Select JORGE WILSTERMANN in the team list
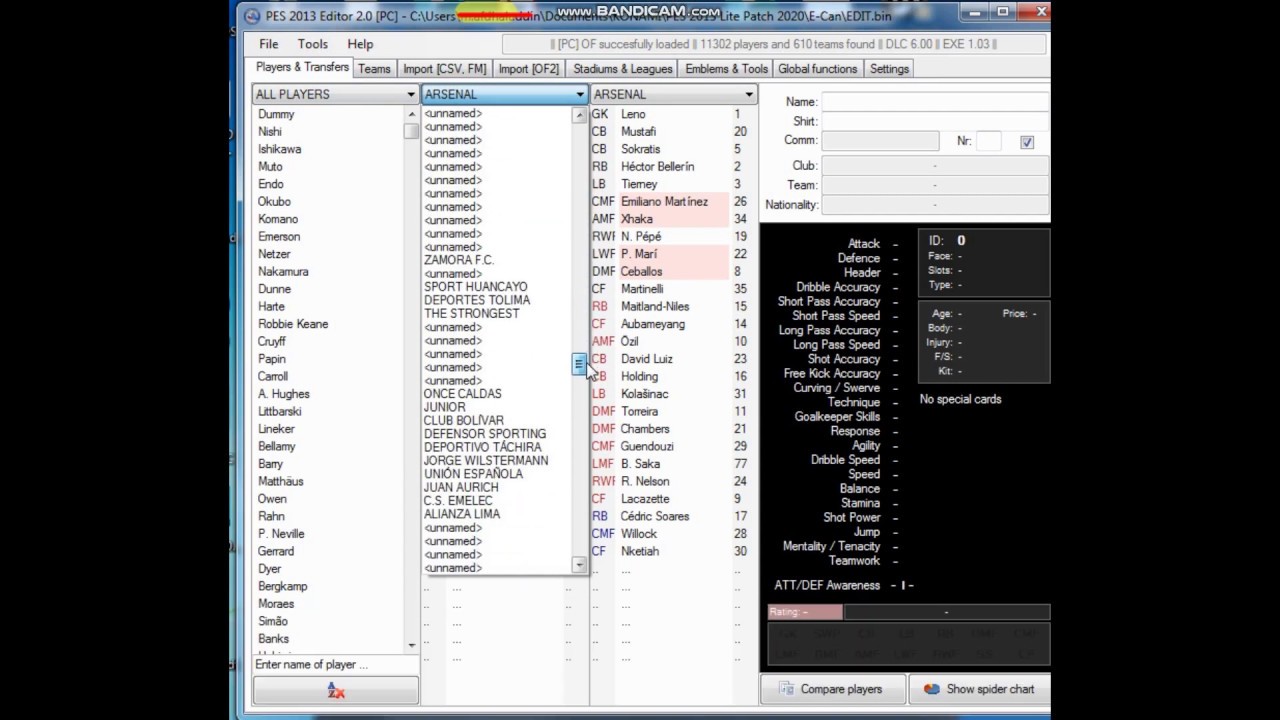 click(x=486, y=461)
